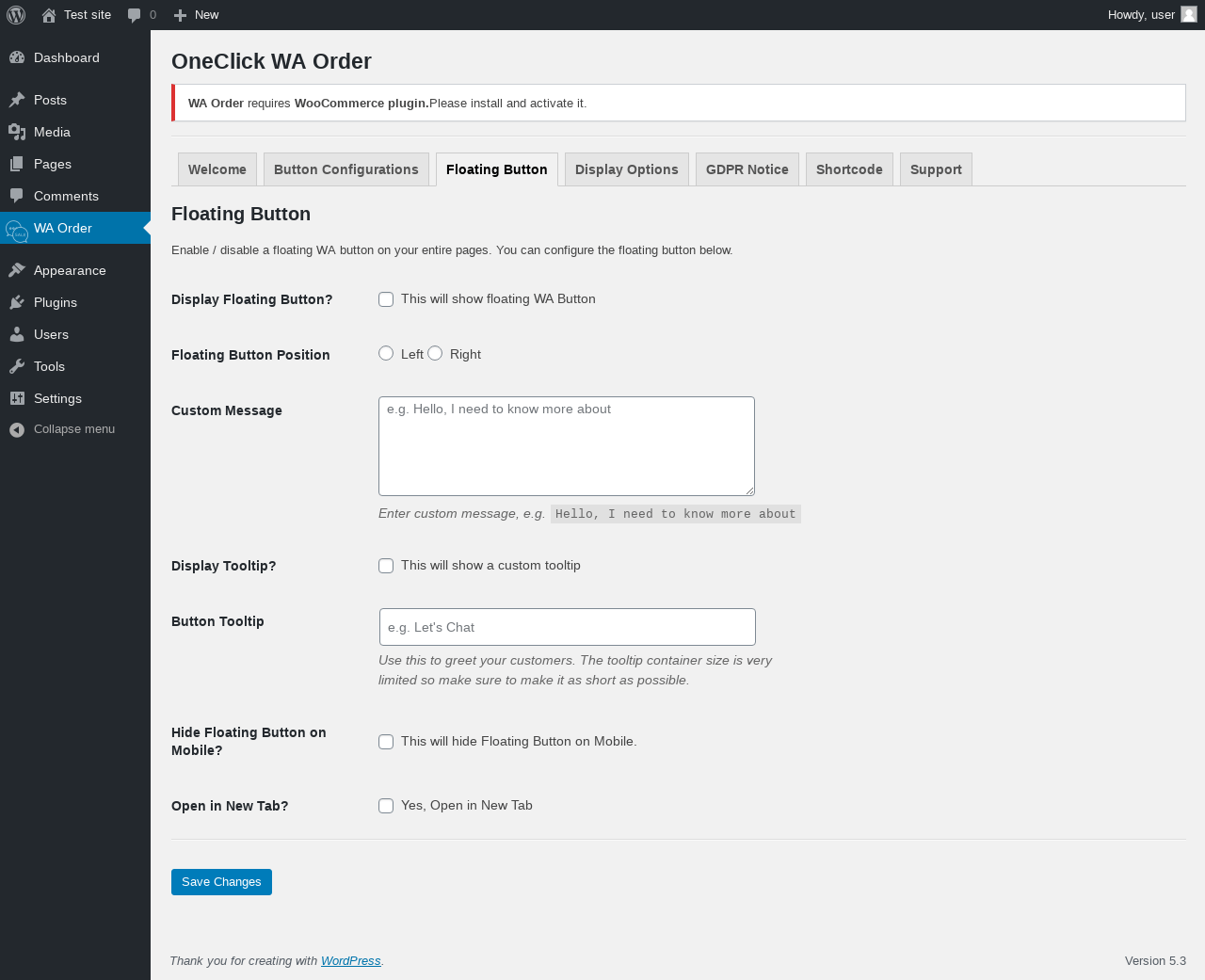The width and height of the screenshot is (1205, 980).
Task: Click the Settings sliders icon
Action: (x=17, y=398)
